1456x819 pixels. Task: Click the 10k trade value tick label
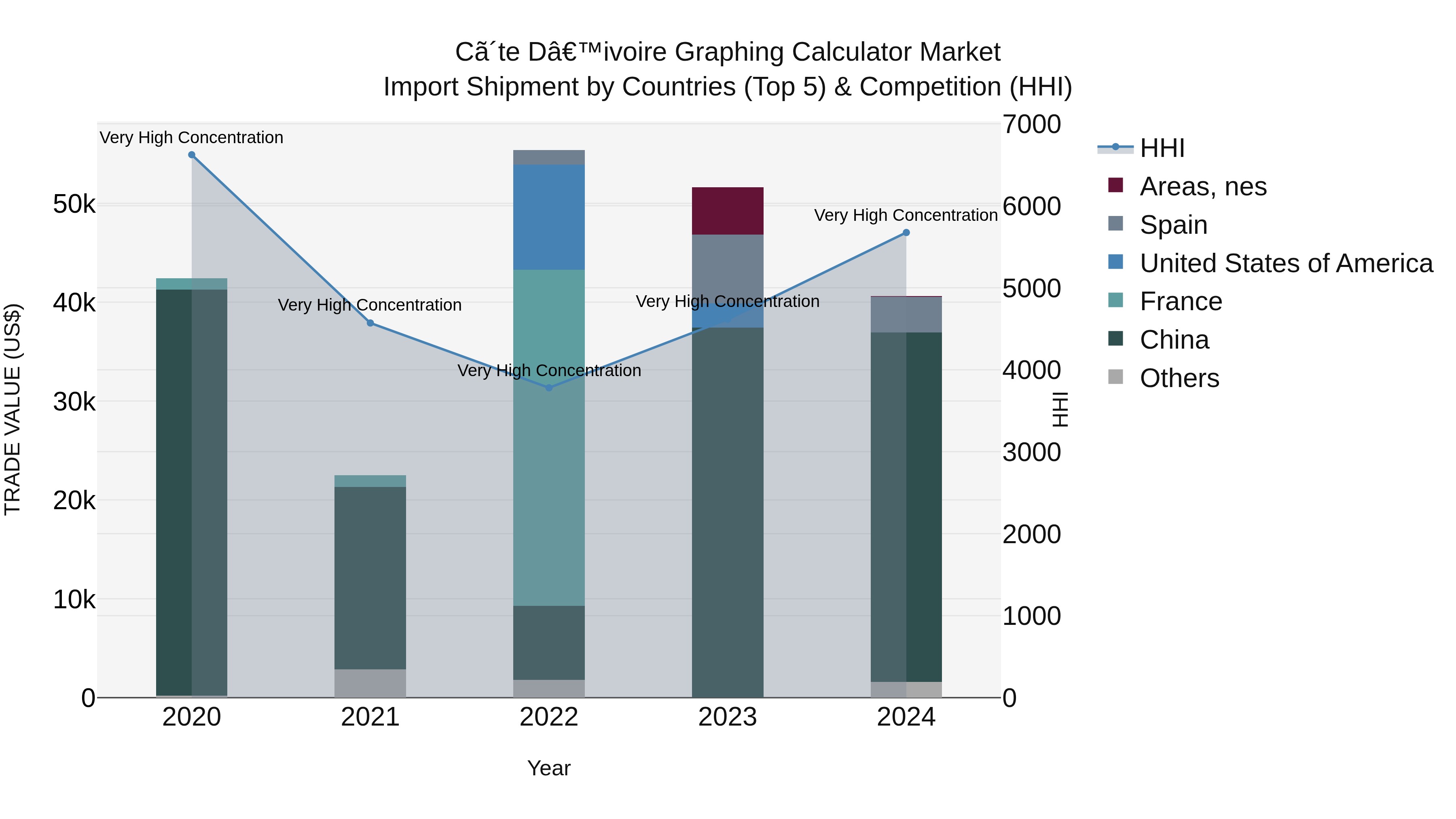[x=74, y=599]
